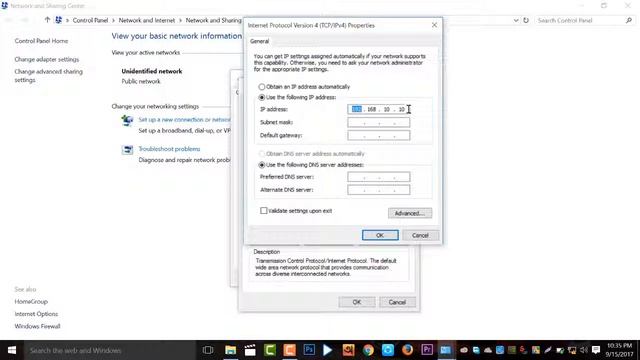Click OK in IPv4 Properties dialog
The width and height of the screenshot is (640, 360).
pyautogui.click(x=380, y=235)
